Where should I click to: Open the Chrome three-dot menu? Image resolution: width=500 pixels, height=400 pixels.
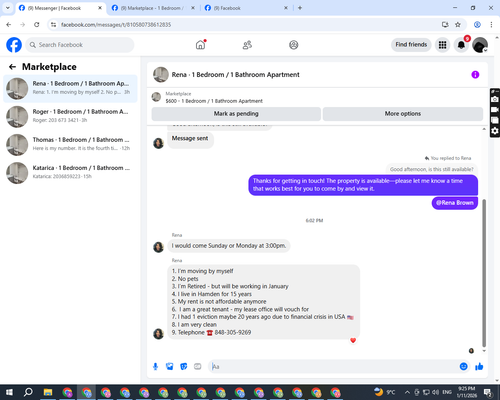coord(491,25)
